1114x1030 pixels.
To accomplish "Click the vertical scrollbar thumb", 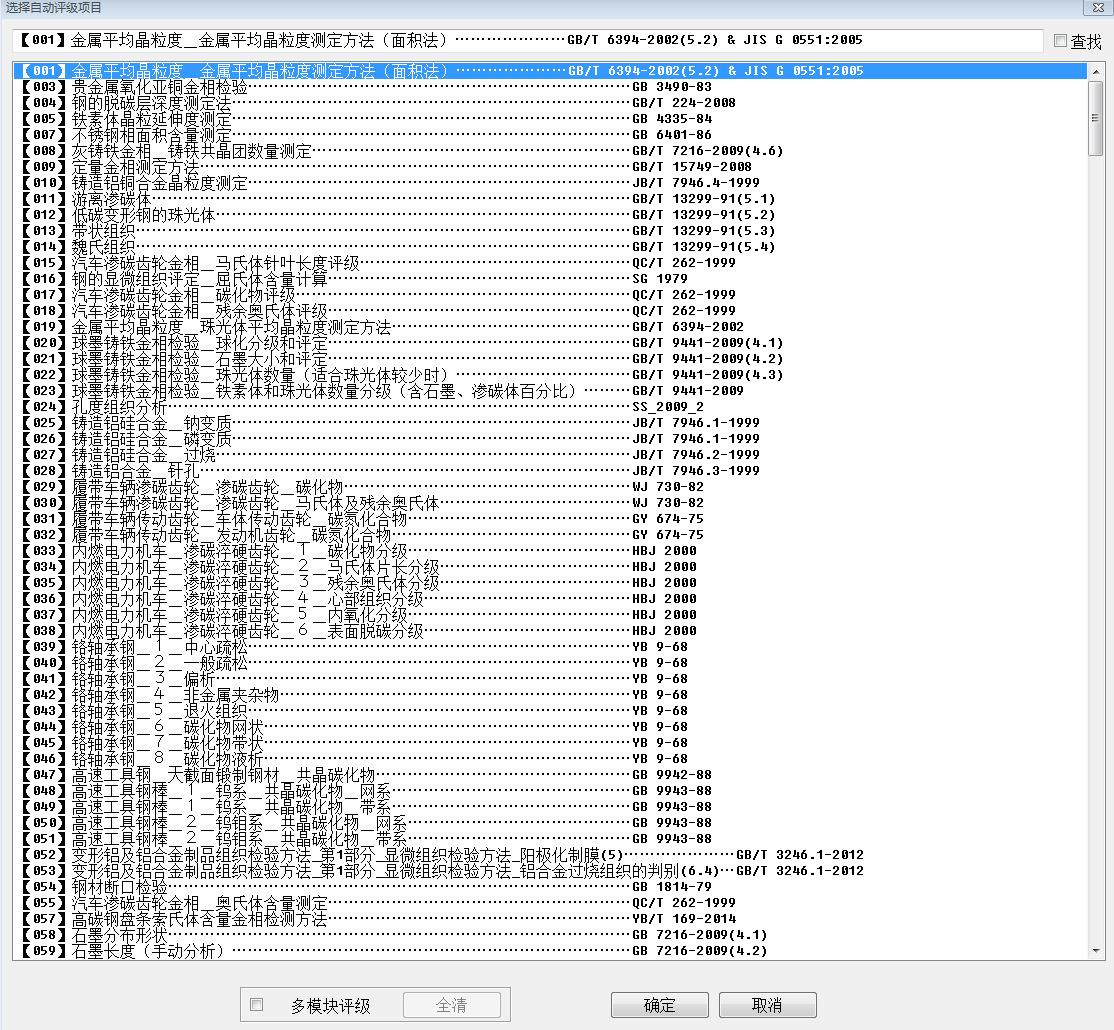I will pyautogui.click(x=1096, y=118).
